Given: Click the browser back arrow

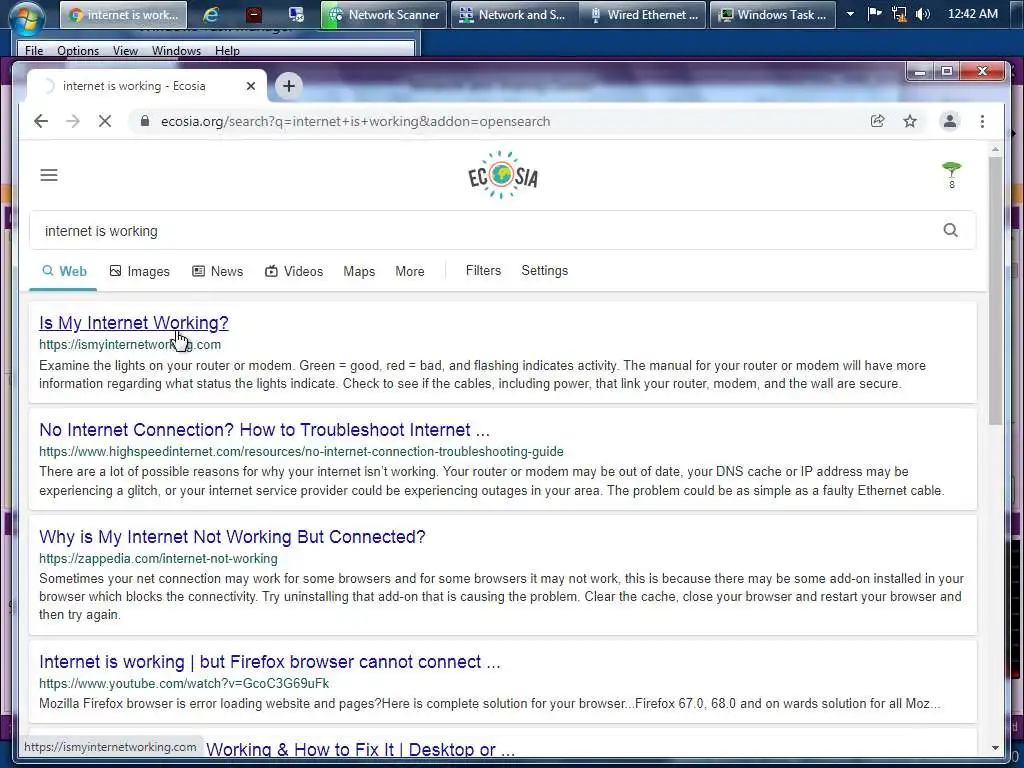Looking at the screenshot, I should pos(41,121).
